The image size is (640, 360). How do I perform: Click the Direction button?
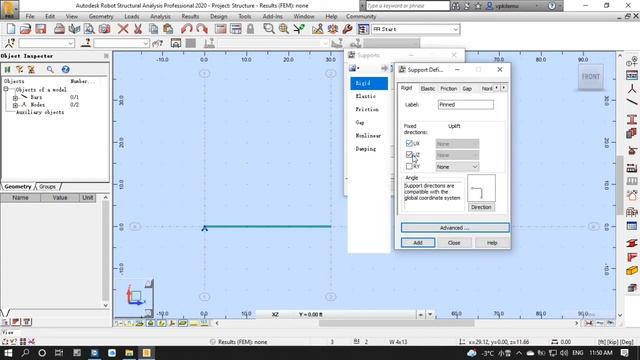coord(481,207)
